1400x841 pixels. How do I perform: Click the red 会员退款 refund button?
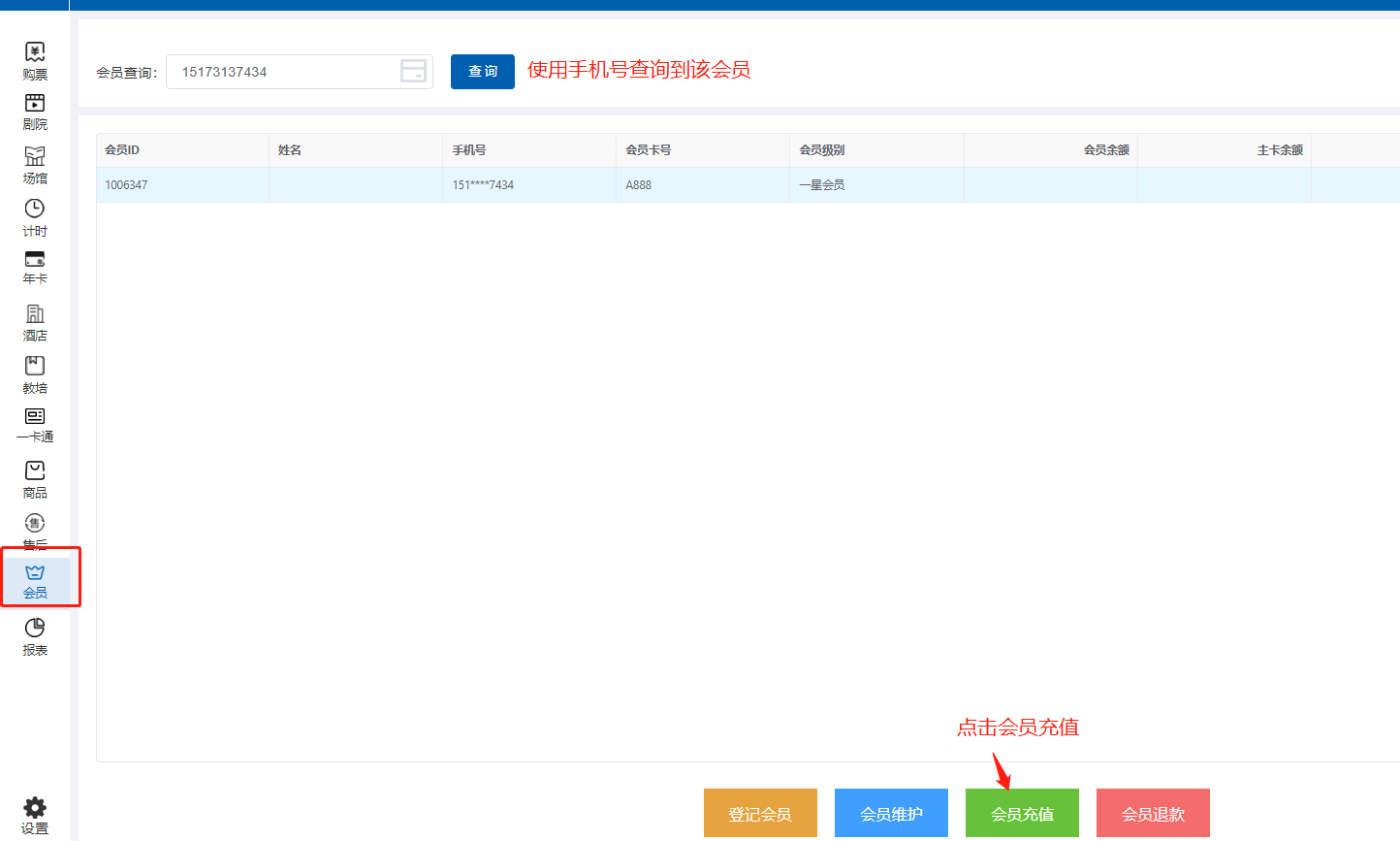point(1153,813)
